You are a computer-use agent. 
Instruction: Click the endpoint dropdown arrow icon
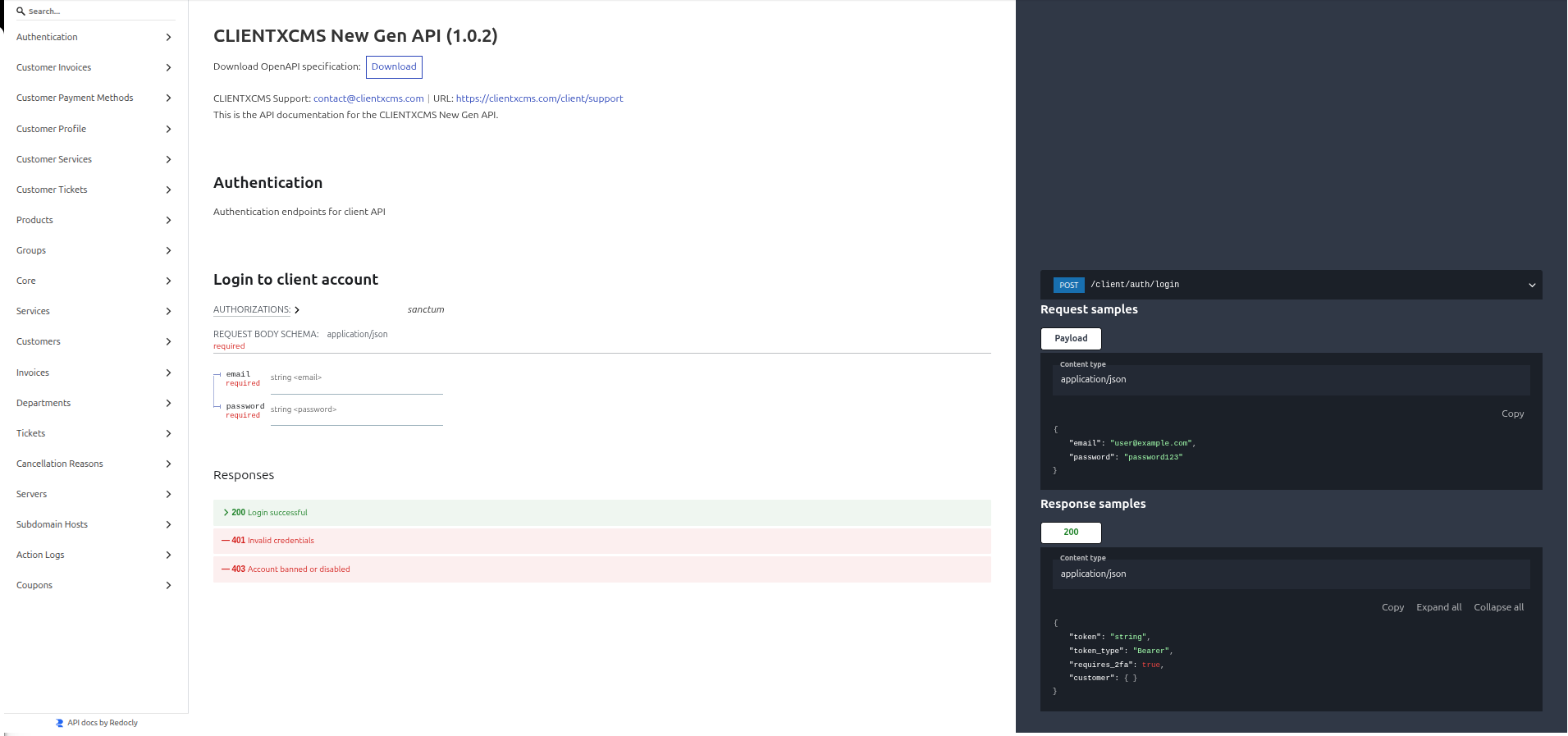click(x=1532, y=286)
